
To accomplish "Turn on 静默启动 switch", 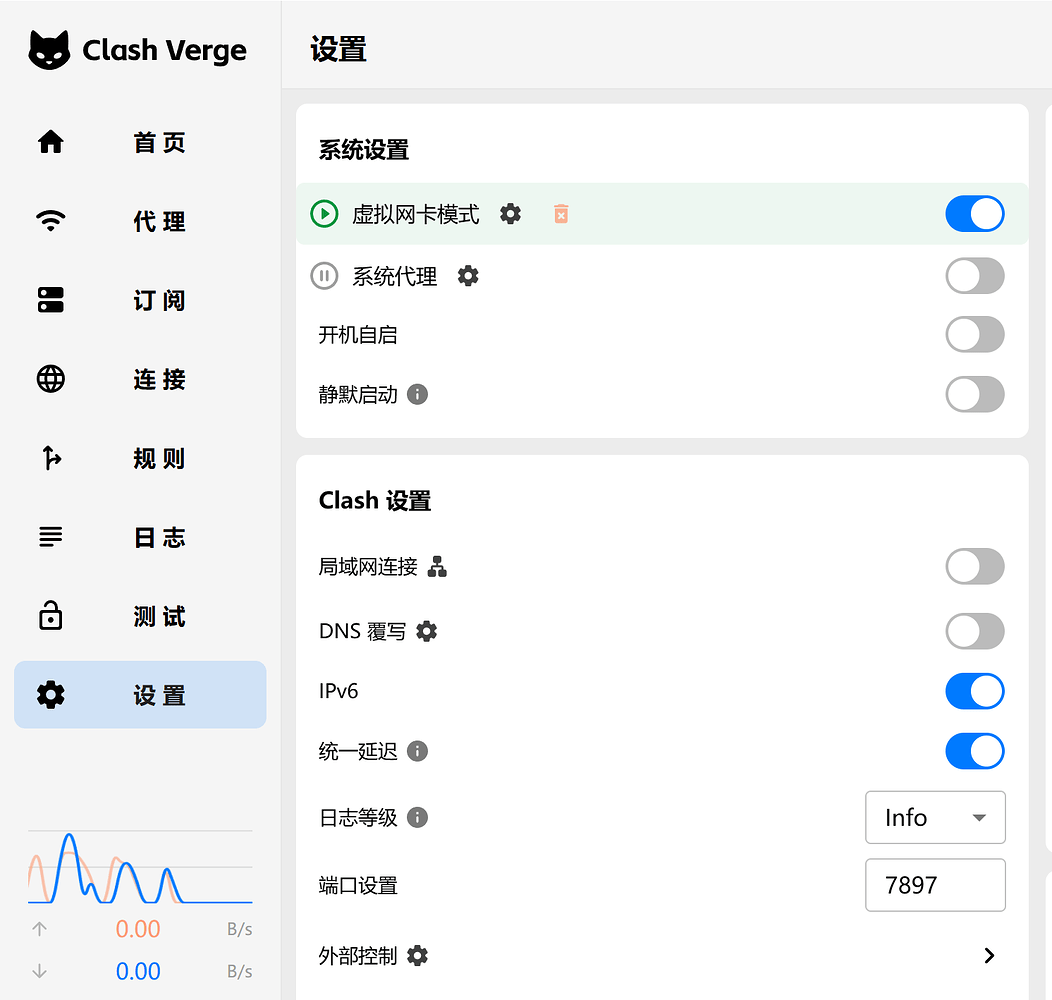I will [975, 394].
